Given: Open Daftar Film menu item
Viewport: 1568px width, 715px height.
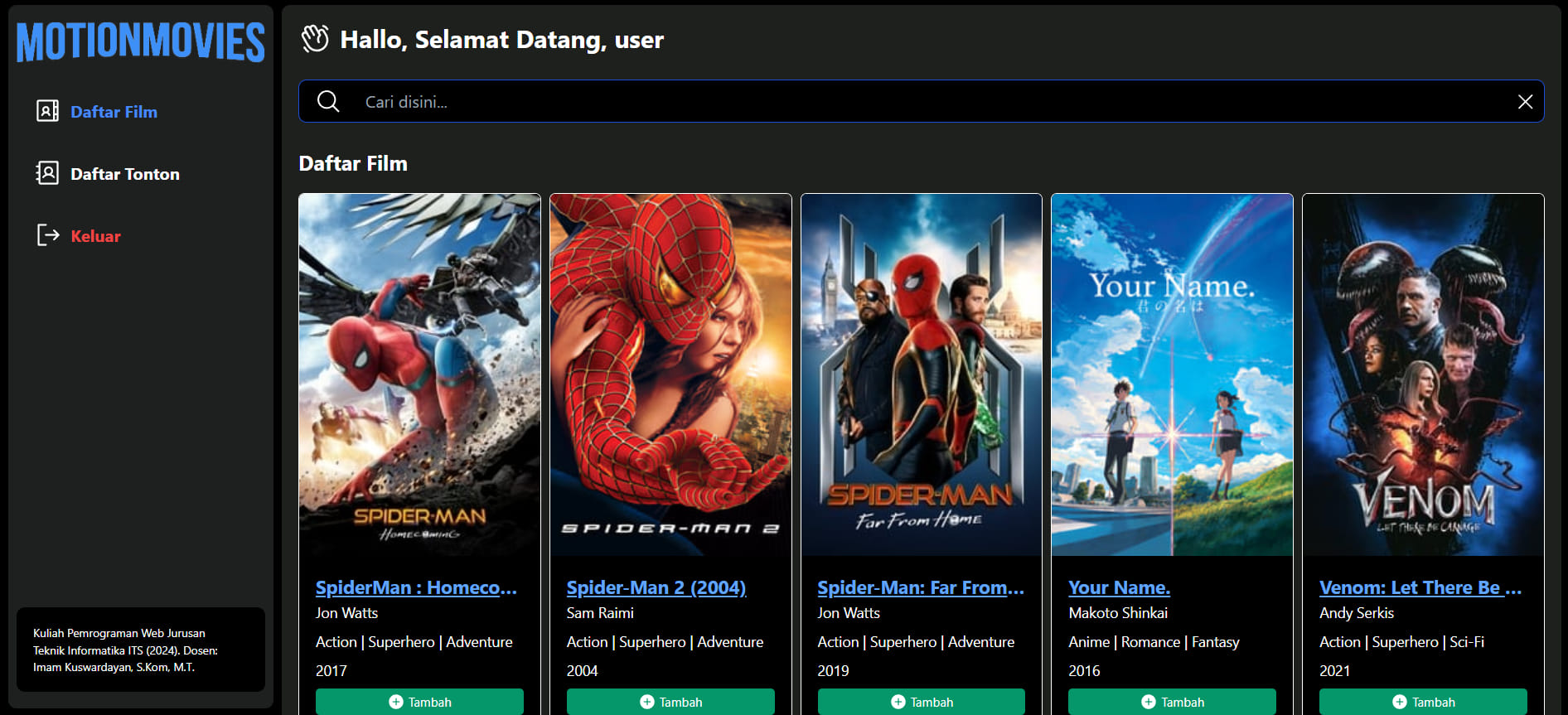Looking at the screenshot, I should [x=114, y=112].
